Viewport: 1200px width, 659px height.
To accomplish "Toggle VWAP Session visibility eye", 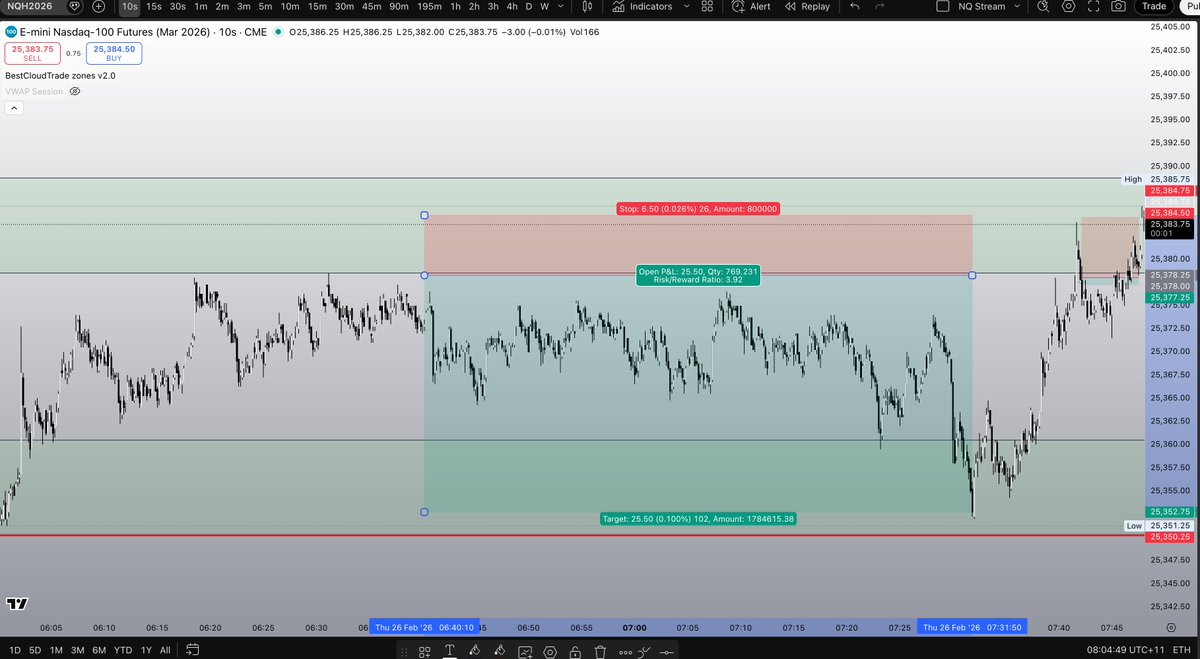I will 75,91.
